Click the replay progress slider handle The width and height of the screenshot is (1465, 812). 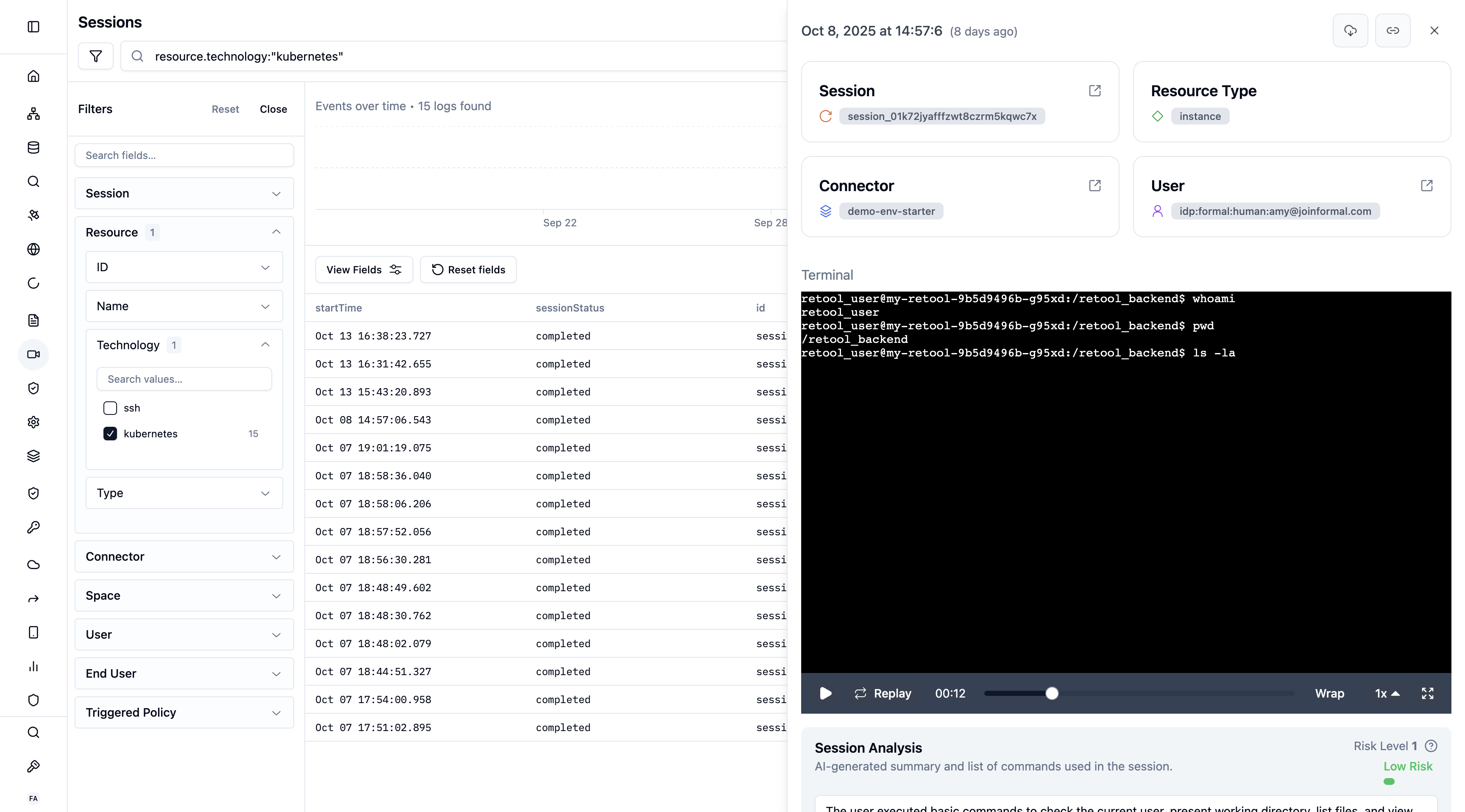1052,693
